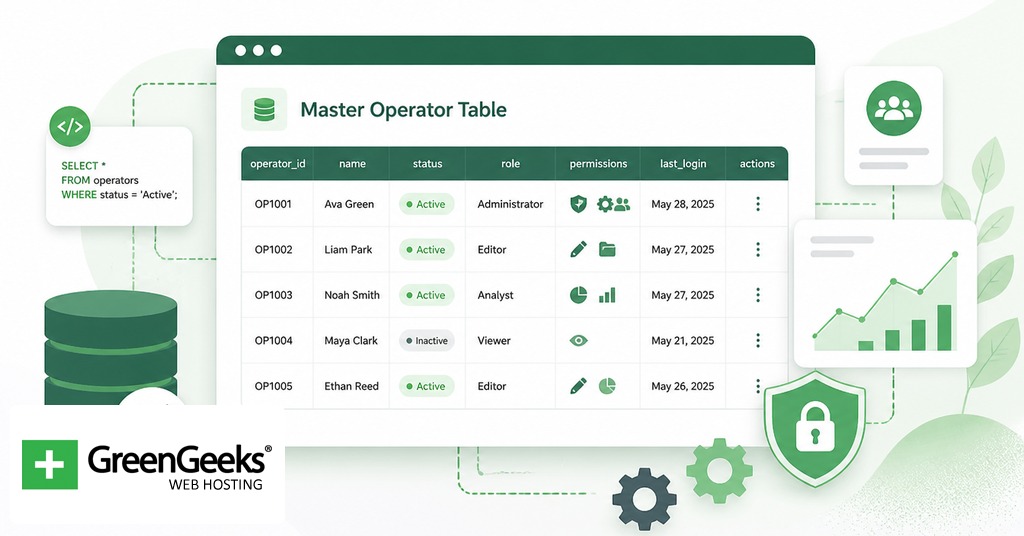The height and width of the screenshot is (536, 1024).
Task: Click the bar chart icon in Noah Smith row
Action: pyautogui.click(x=607, y=296)
